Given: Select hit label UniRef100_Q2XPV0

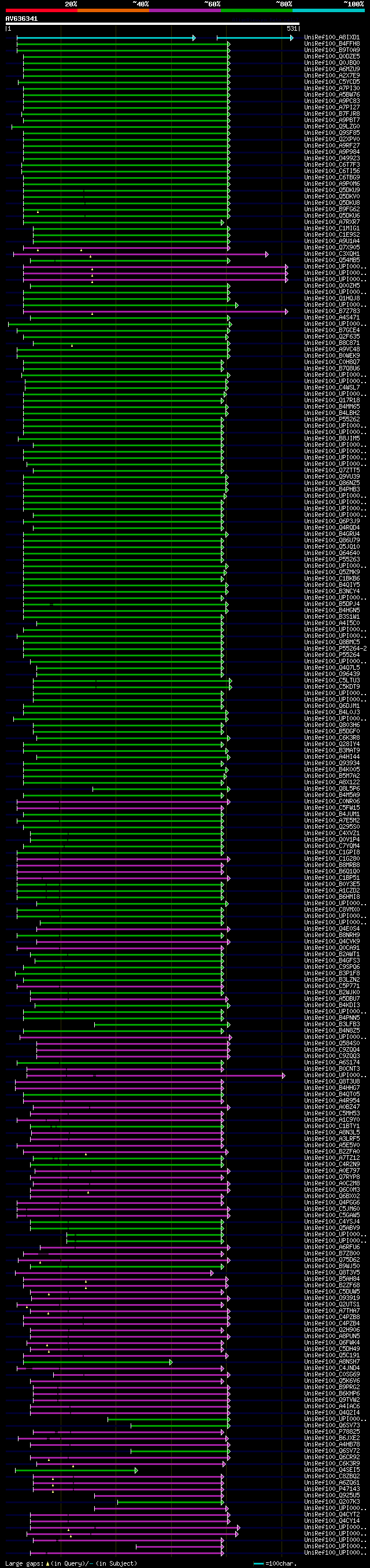Looking at the screenshot, I should [332, 139].
